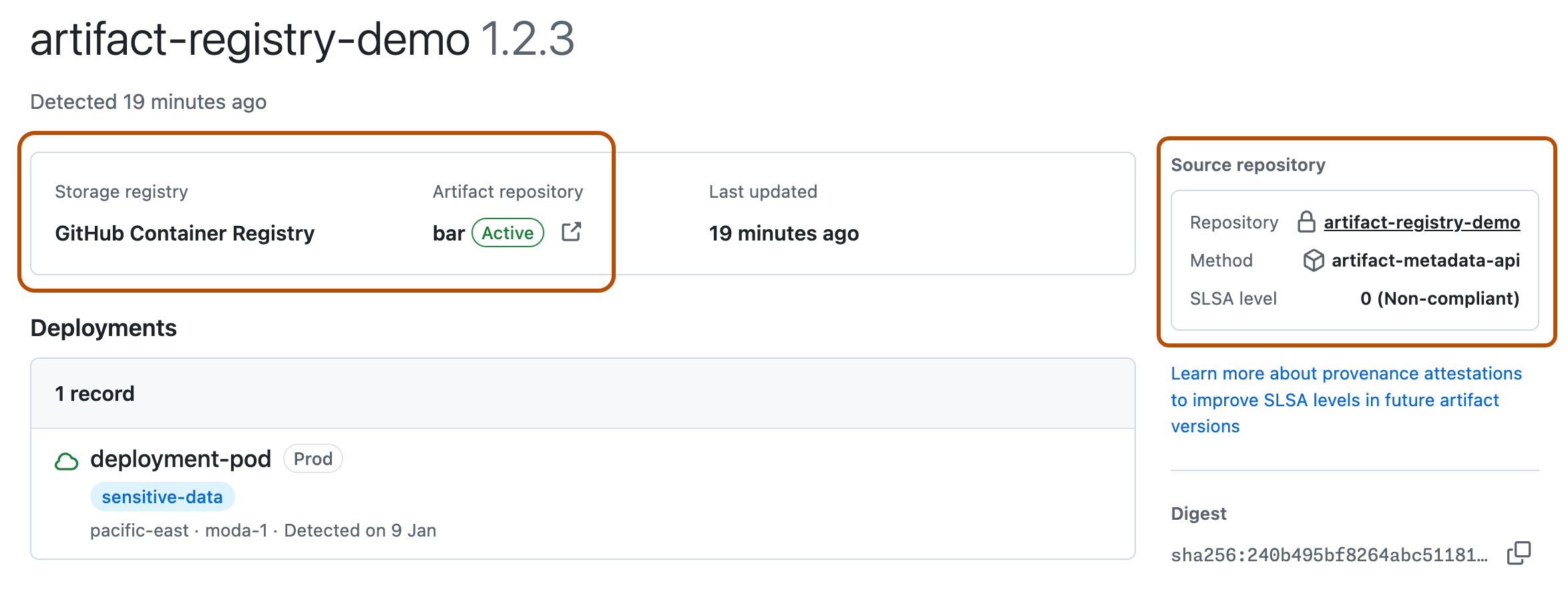Copy the sha256 digest with copy icon
1568x600 pixels.
[x=1518, y=553]
